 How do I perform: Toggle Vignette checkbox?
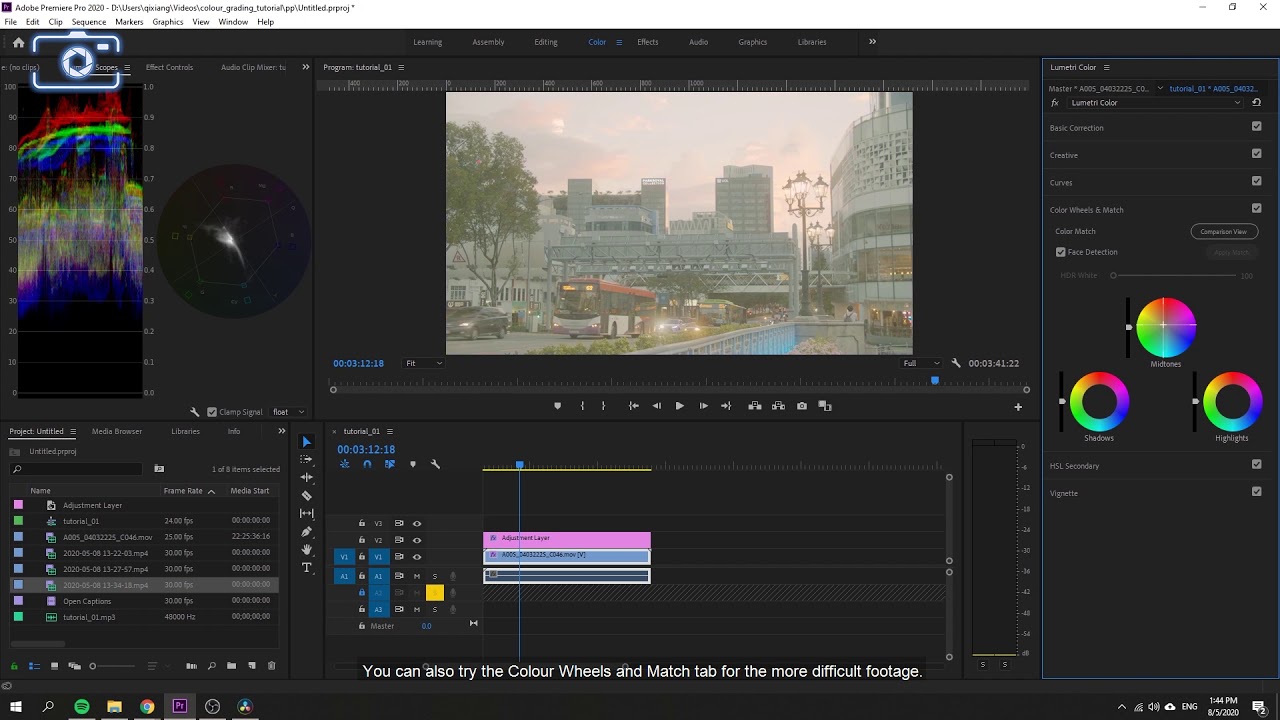pos(1257,491)
